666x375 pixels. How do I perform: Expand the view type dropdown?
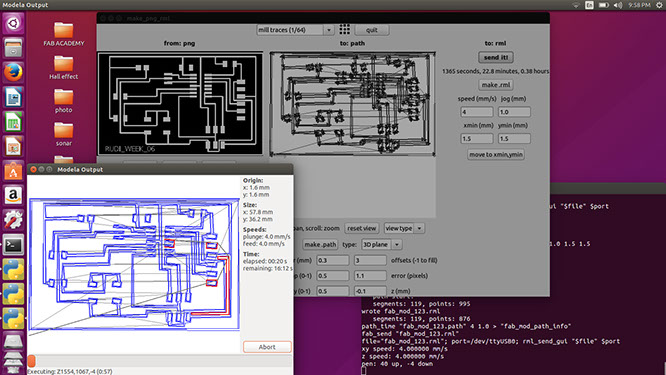coord(404,228)
